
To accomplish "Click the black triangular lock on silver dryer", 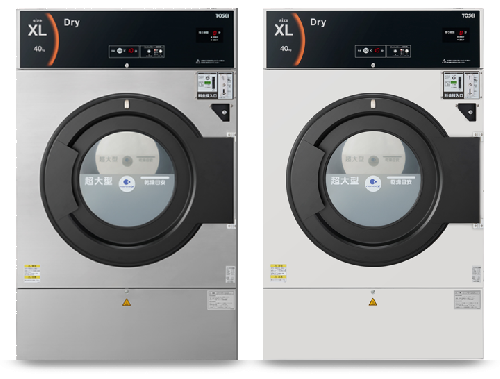I will click(x=222, y=112).
